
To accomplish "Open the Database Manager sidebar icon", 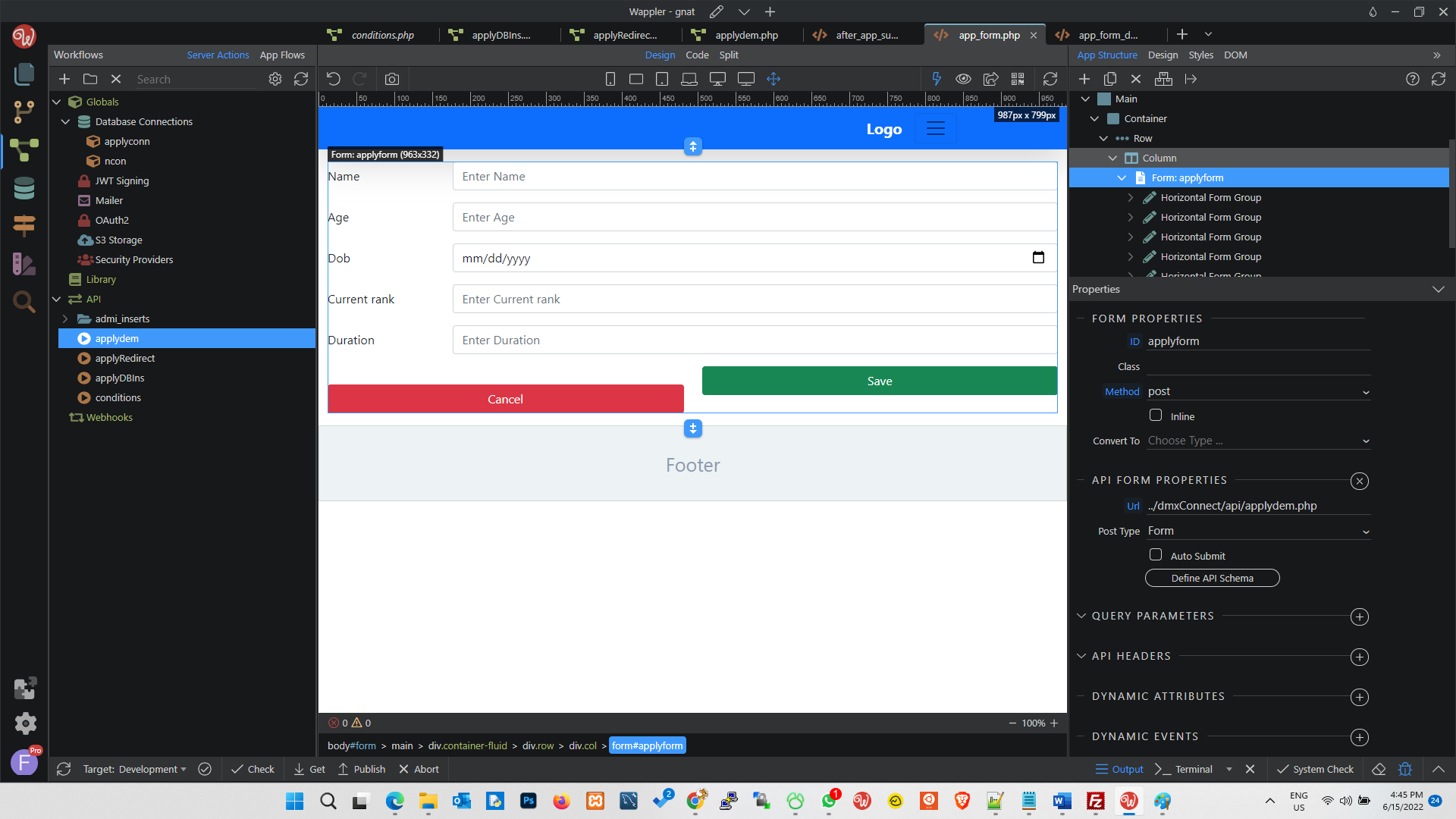I will [24, 188].
